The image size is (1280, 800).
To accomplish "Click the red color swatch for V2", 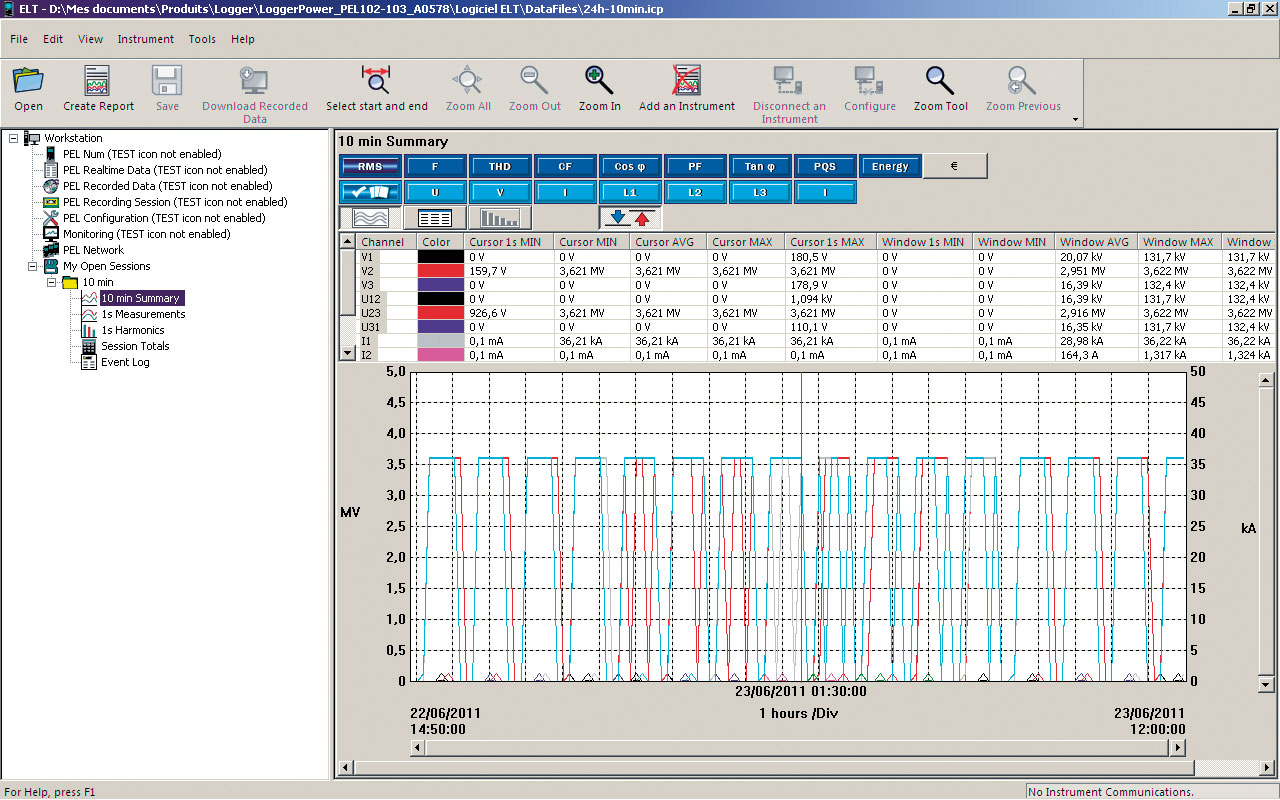I will 440,271.
